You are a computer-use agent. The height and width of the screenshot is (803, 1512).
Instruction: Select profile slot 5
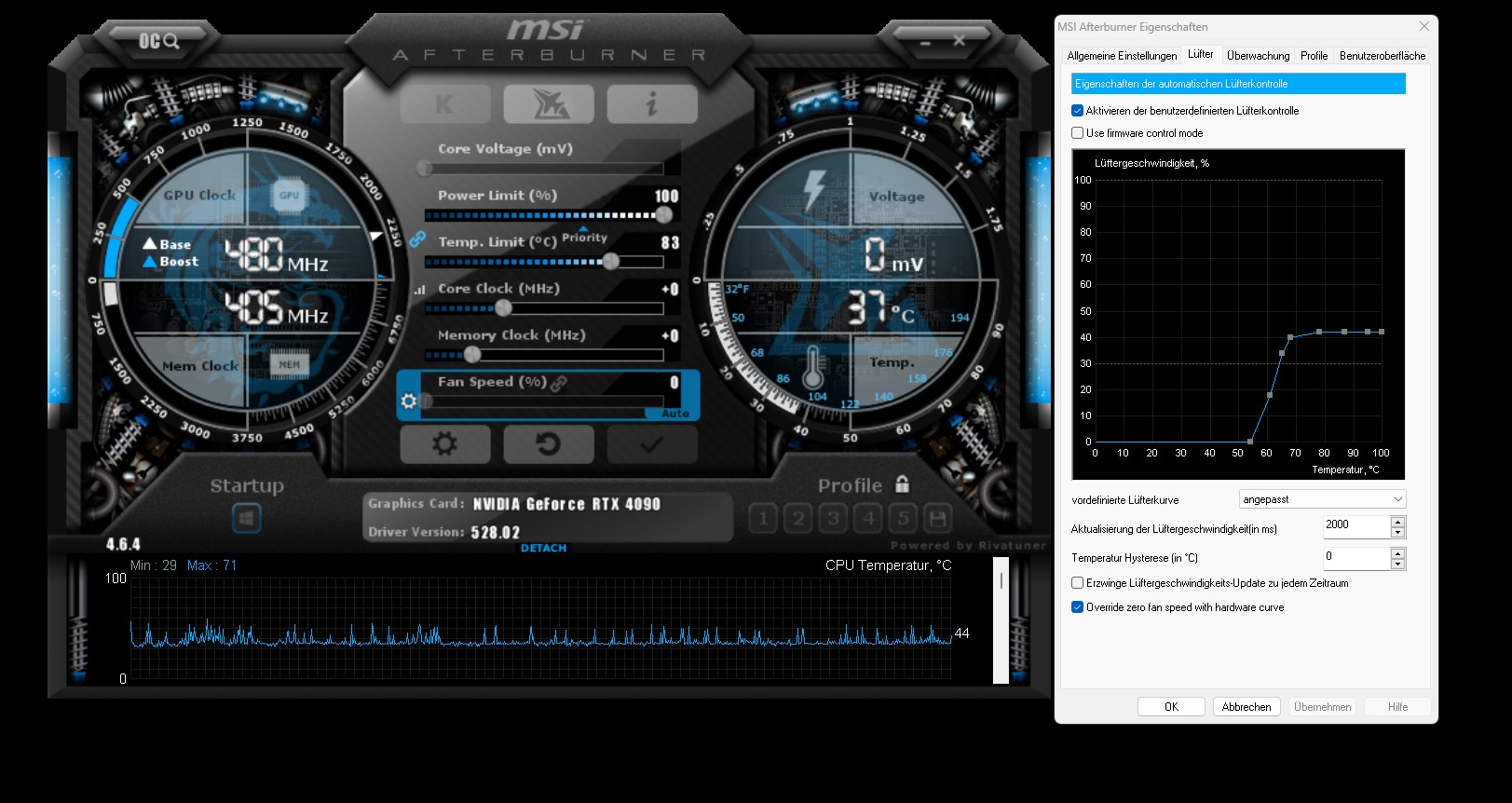click(903, 518)
